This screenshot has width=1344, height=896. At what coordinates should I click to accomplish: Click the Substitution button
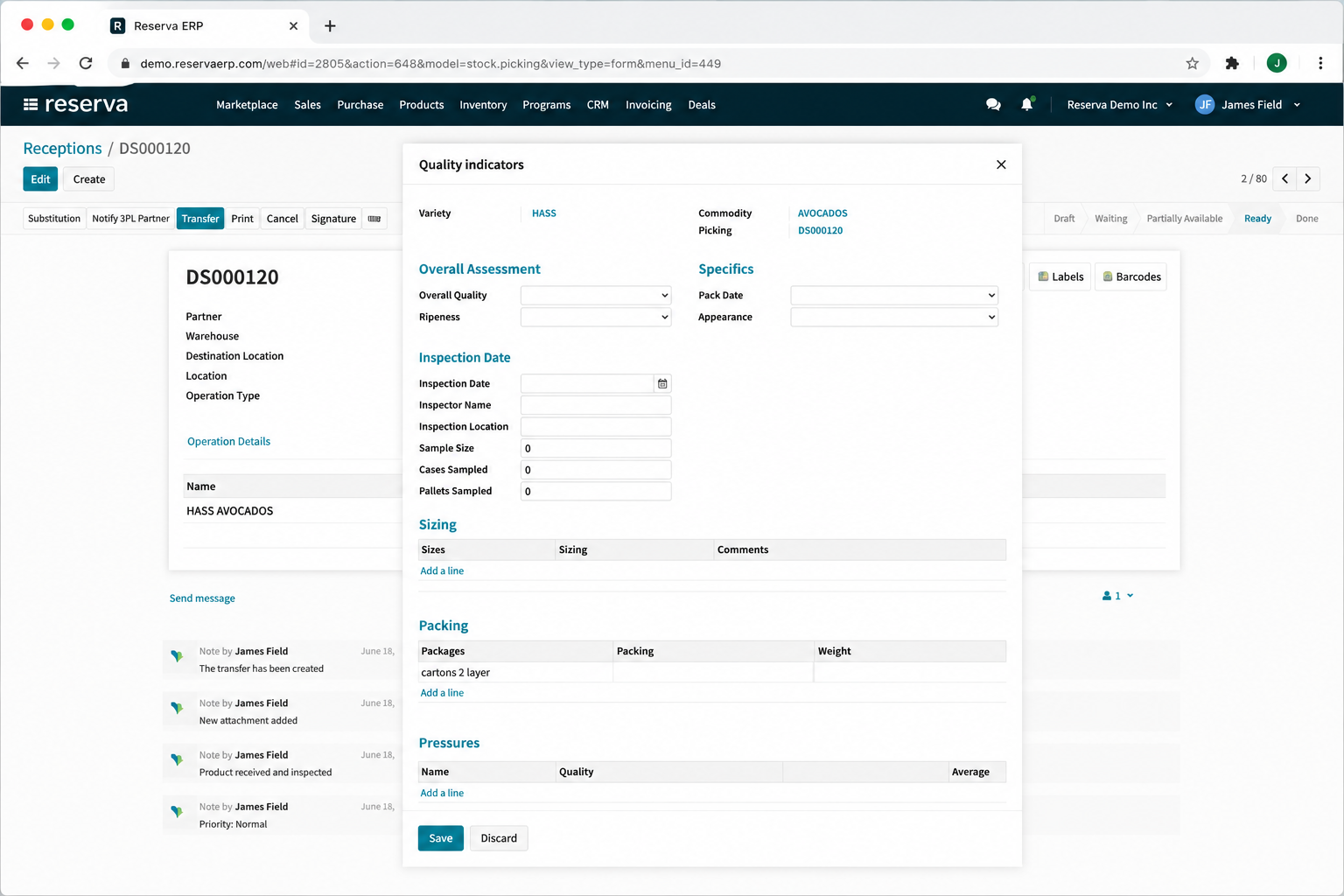click(54, 219)
